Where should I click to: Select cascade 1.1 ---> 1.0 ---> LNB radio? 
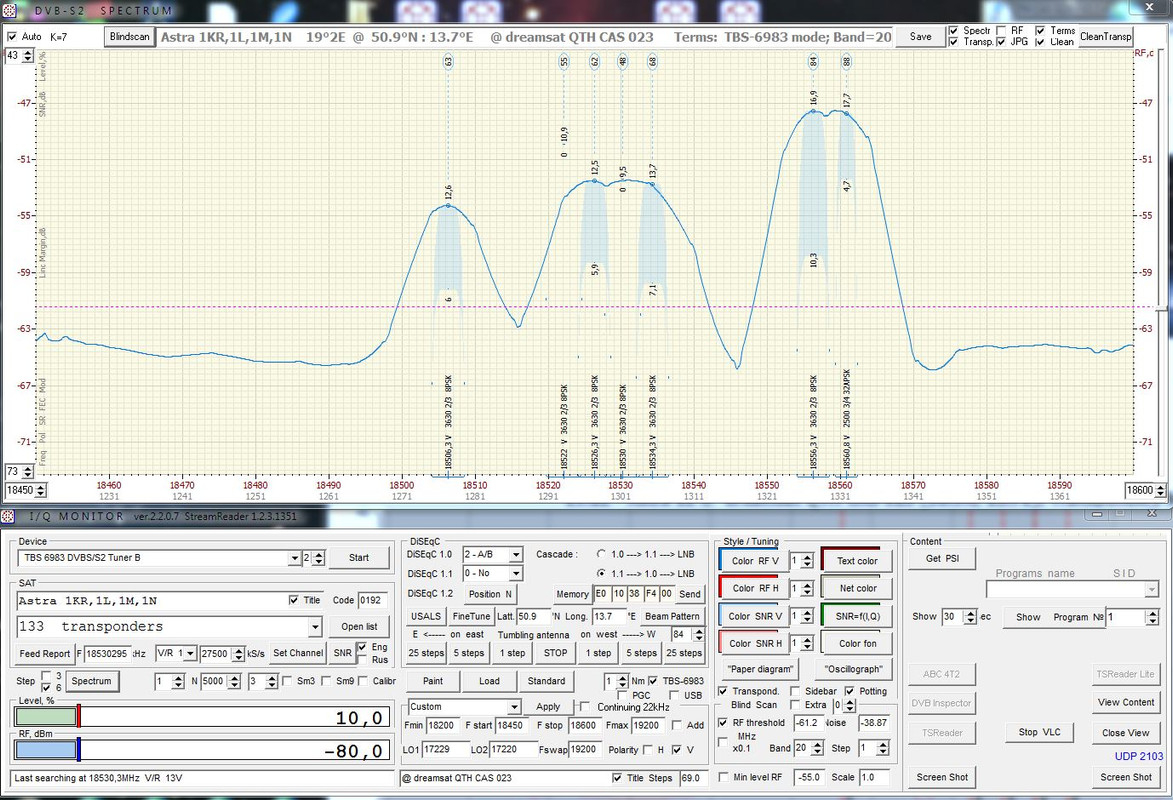[601, 573]
